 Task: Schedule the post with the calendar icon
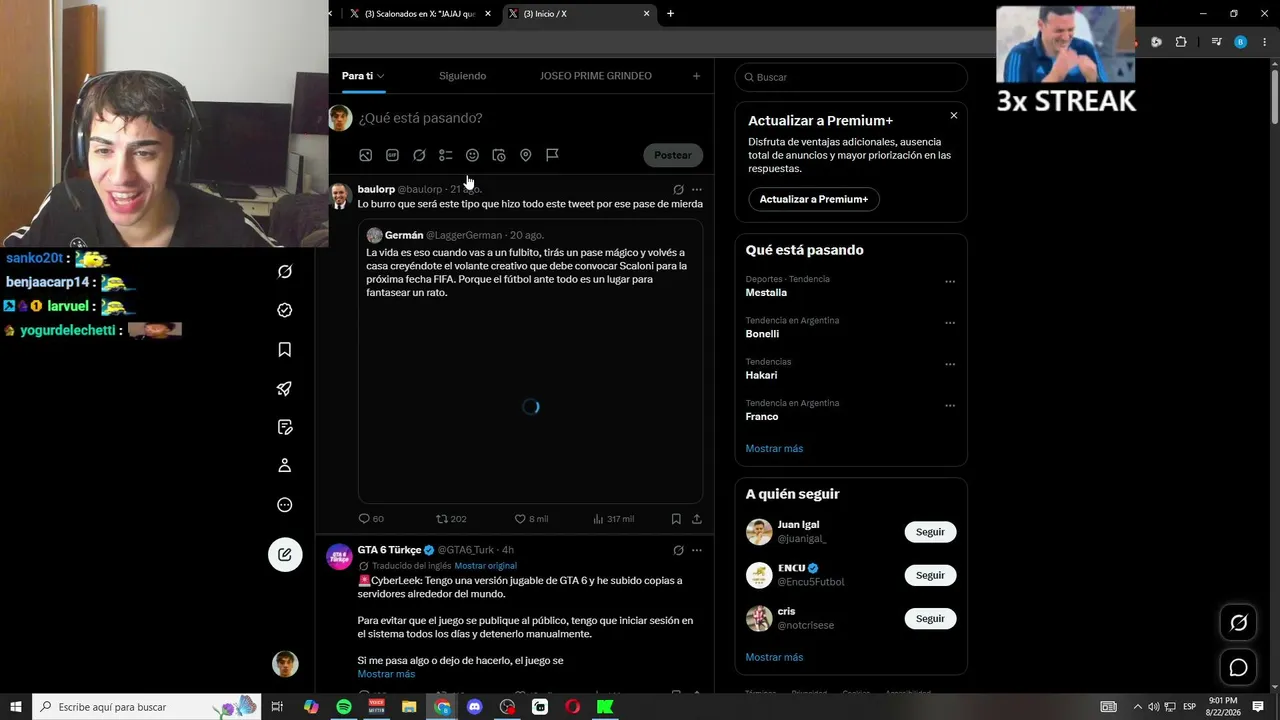[499, 155]
